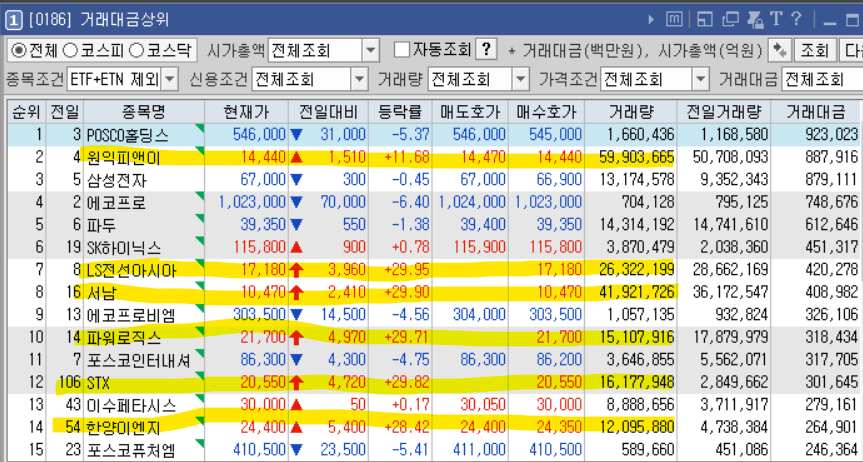Open font settings with the T icon
The width and height of the screenshot is (863, 462).
(x=776, y=19)
